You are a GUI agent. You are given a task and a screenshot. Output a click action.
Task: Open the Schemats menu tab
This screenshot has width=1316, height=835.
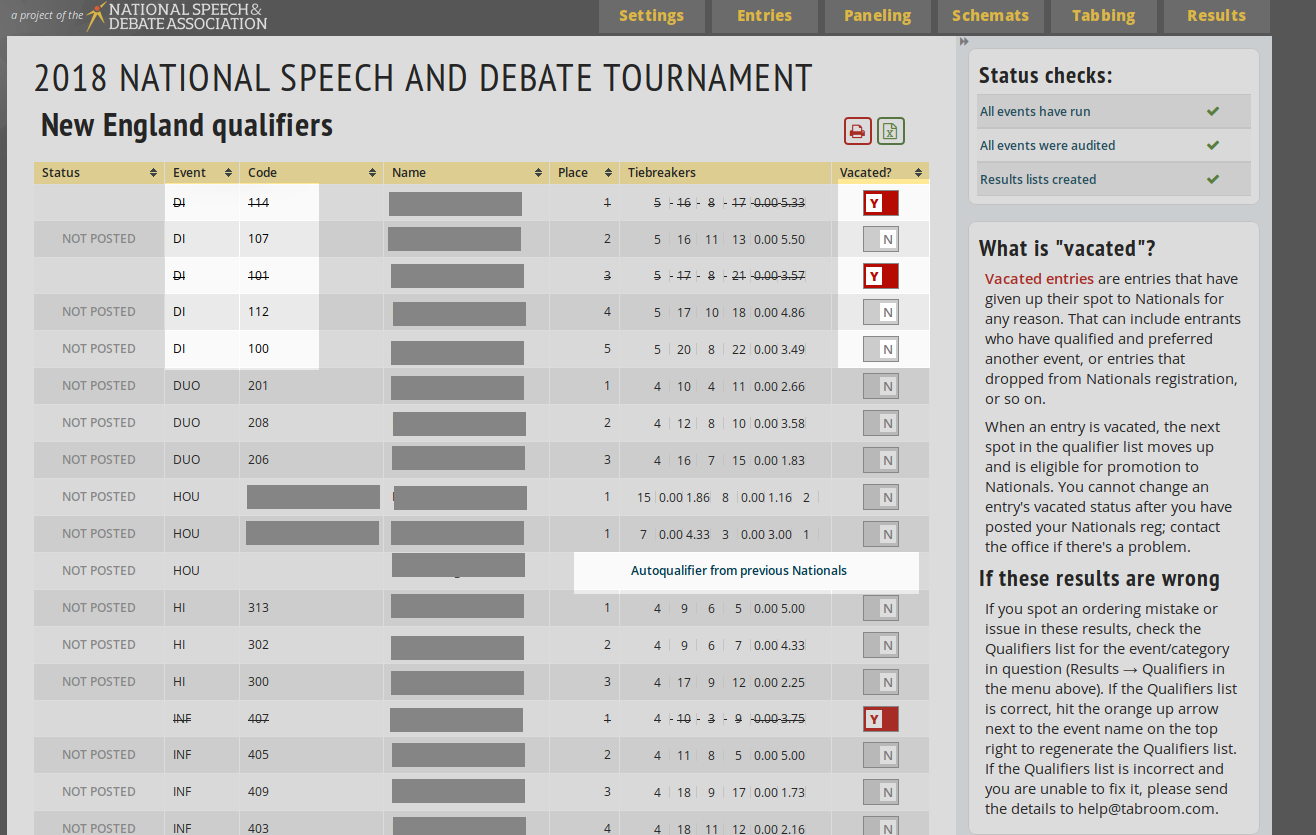coord(990,16)
